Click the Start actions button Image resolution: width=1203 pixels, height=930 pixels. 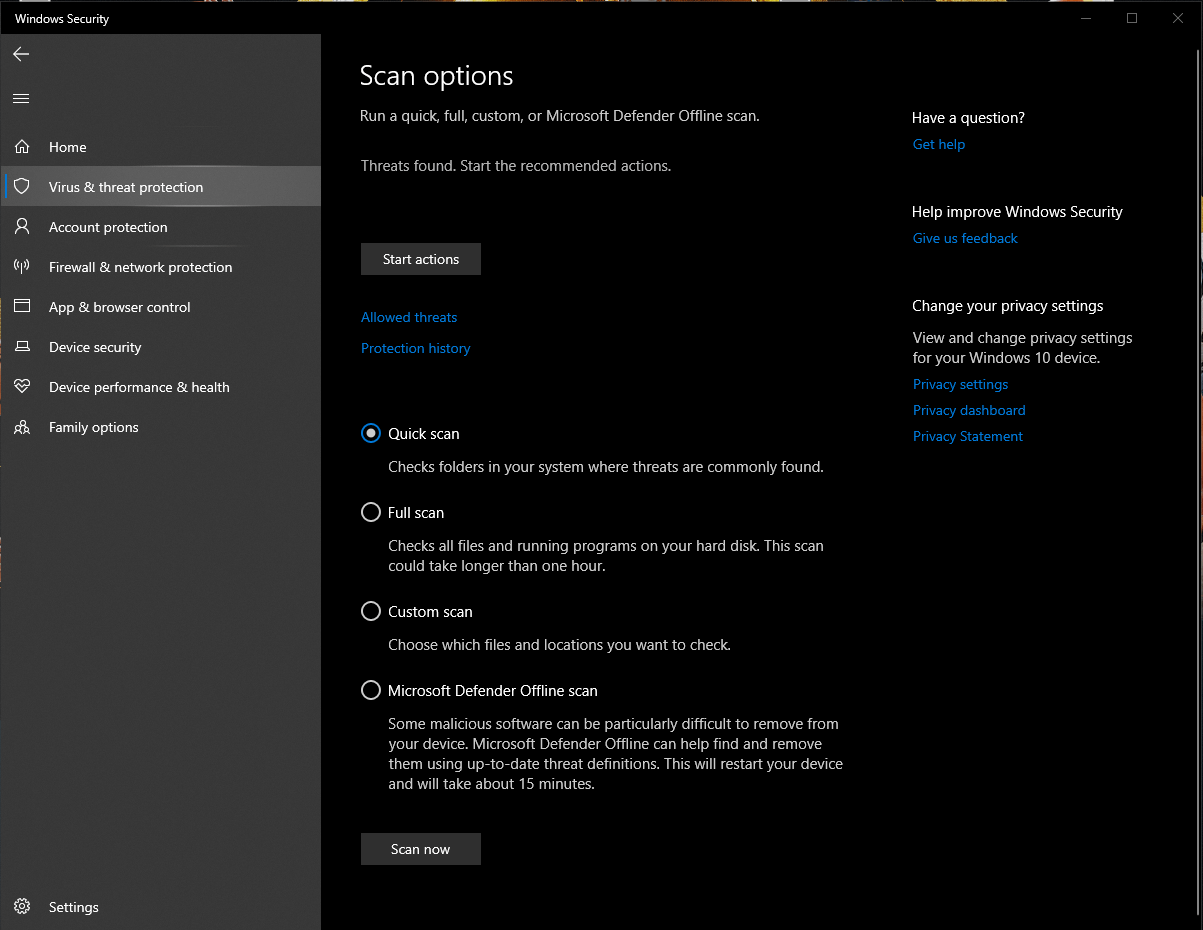click(x=421, y=259)
